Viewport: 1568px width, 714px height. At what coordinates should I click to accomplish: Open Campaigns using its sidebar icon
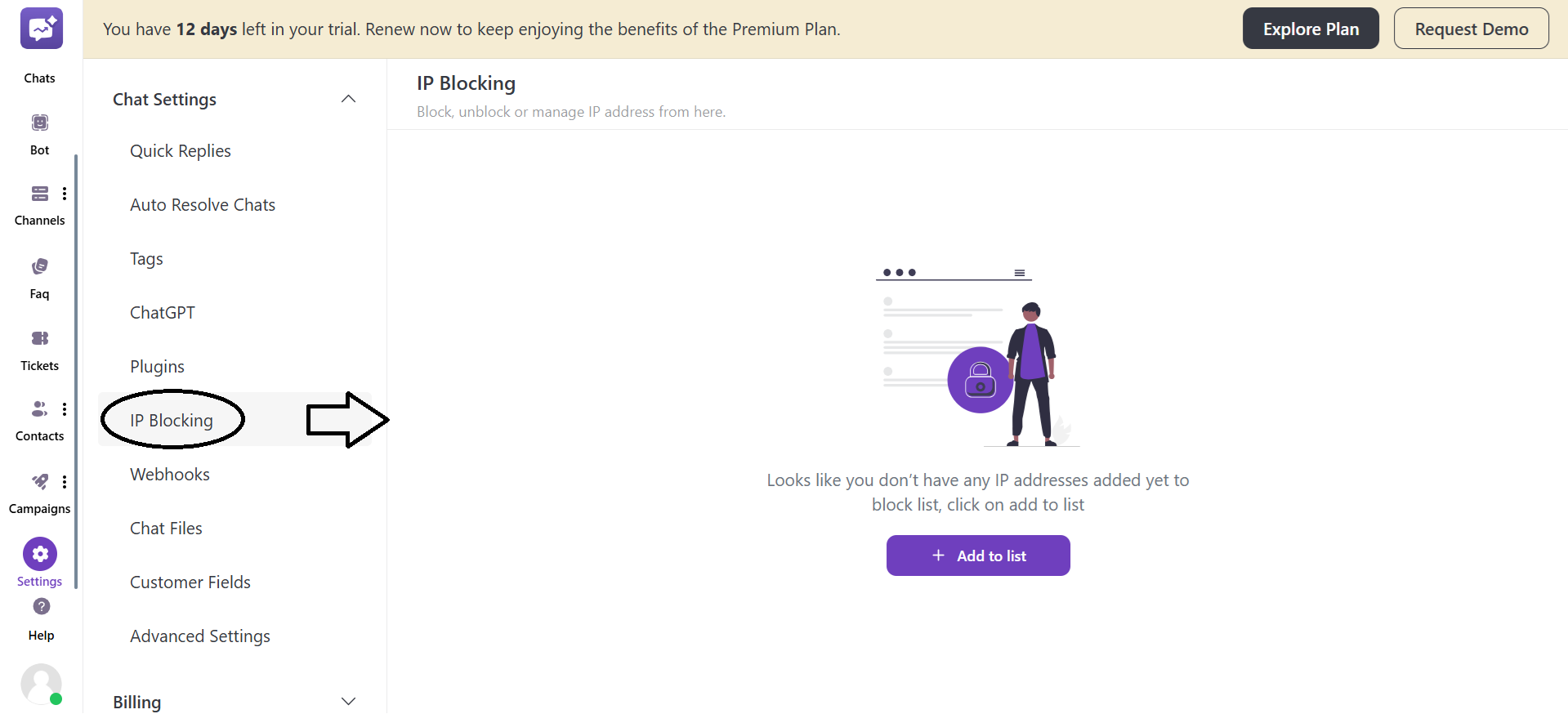(x=39, y=482)
